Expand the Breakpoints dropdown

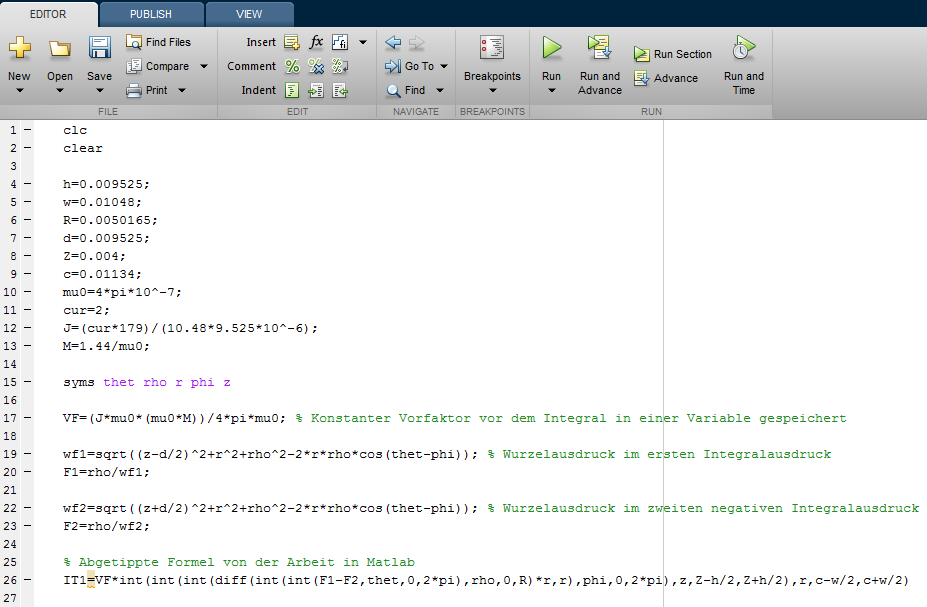coord(492,91)
